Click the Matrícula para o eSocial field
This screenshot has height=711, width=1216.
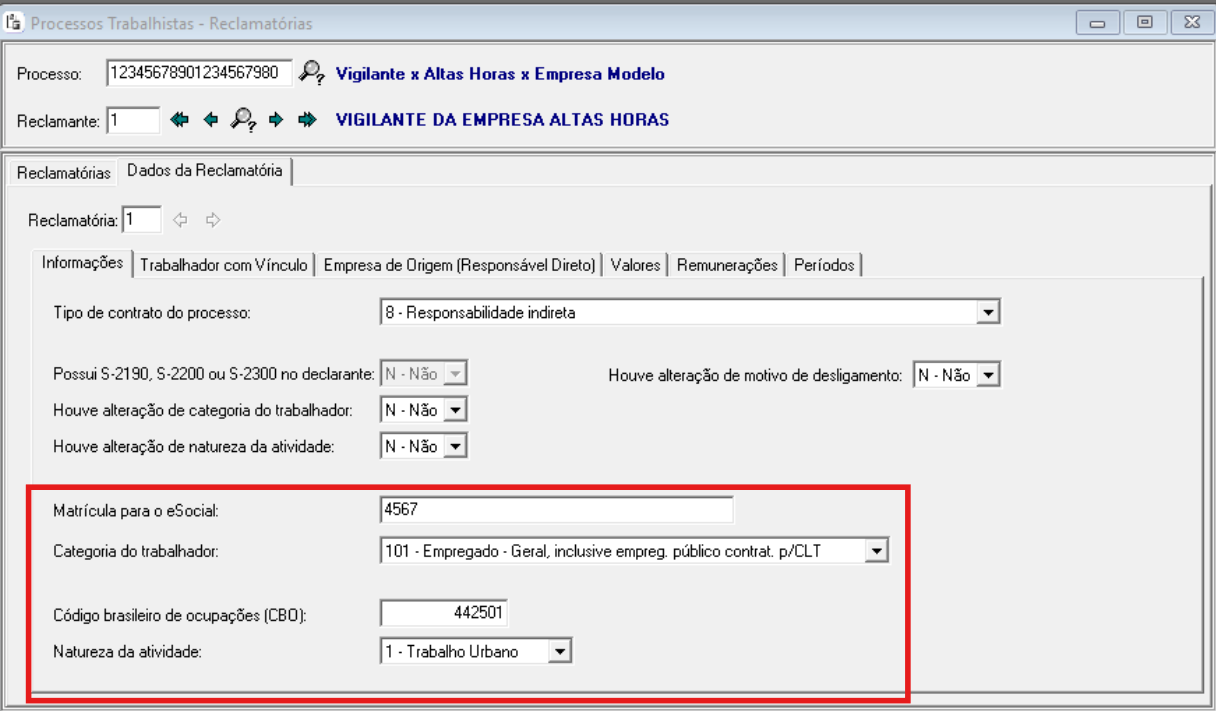557,511
